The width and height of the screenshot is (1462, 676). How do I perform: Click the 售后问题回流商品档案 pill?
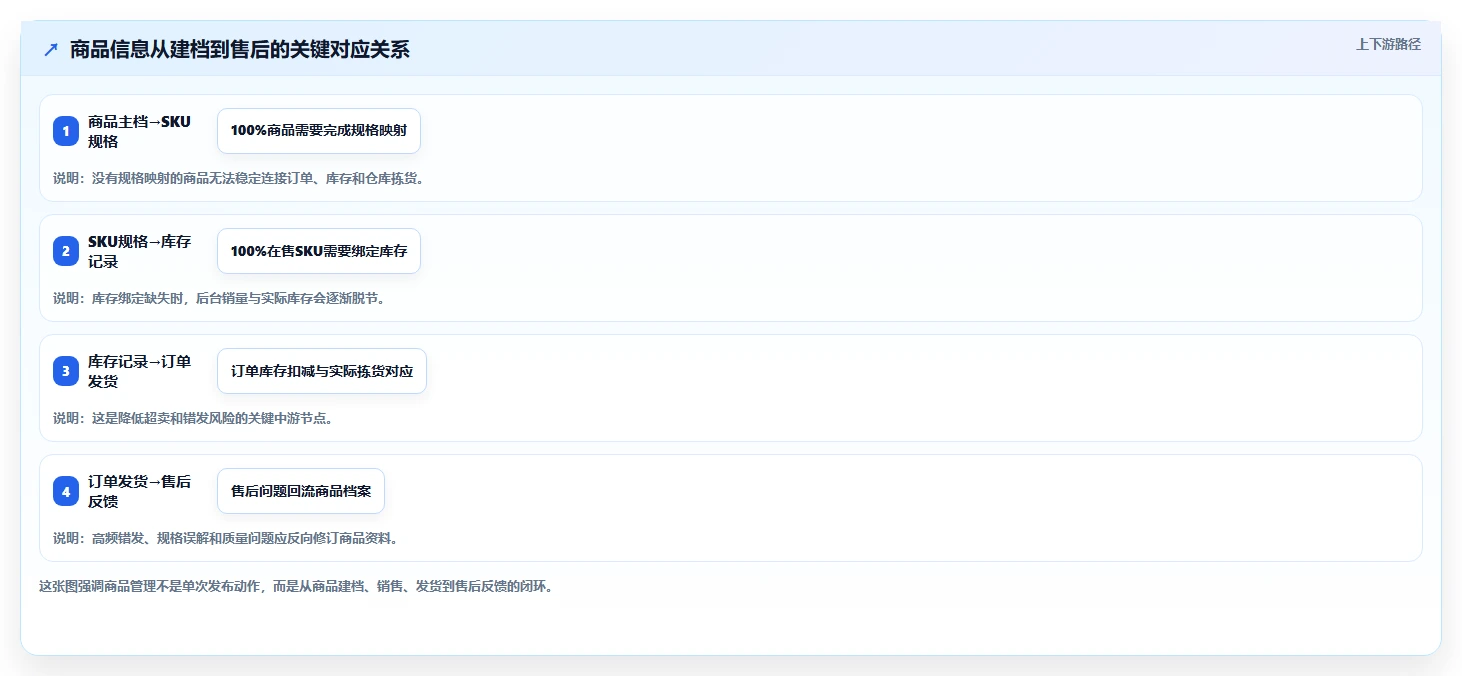click(x=301, y=491)
